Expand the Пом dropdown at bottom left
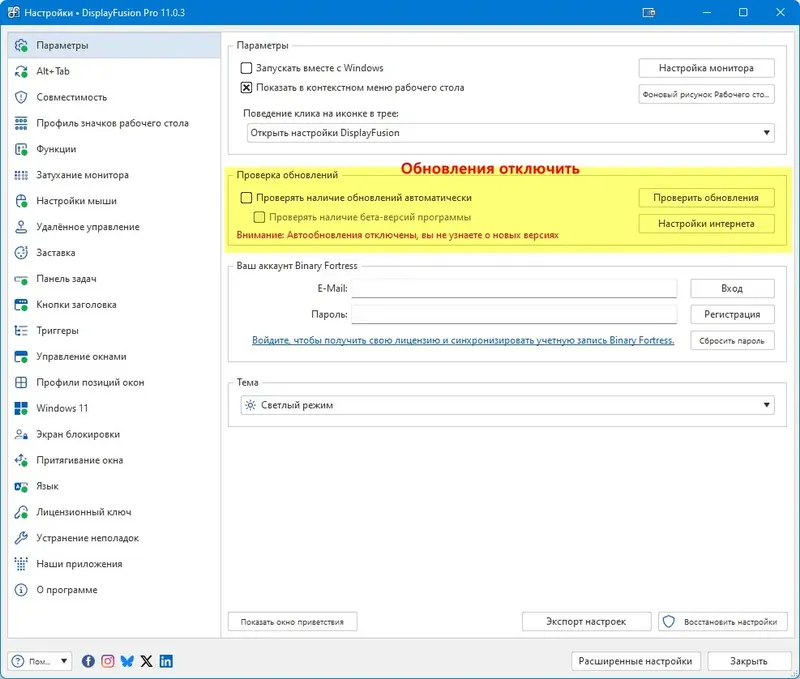This screenshot has height=679, width=800. 65,661
